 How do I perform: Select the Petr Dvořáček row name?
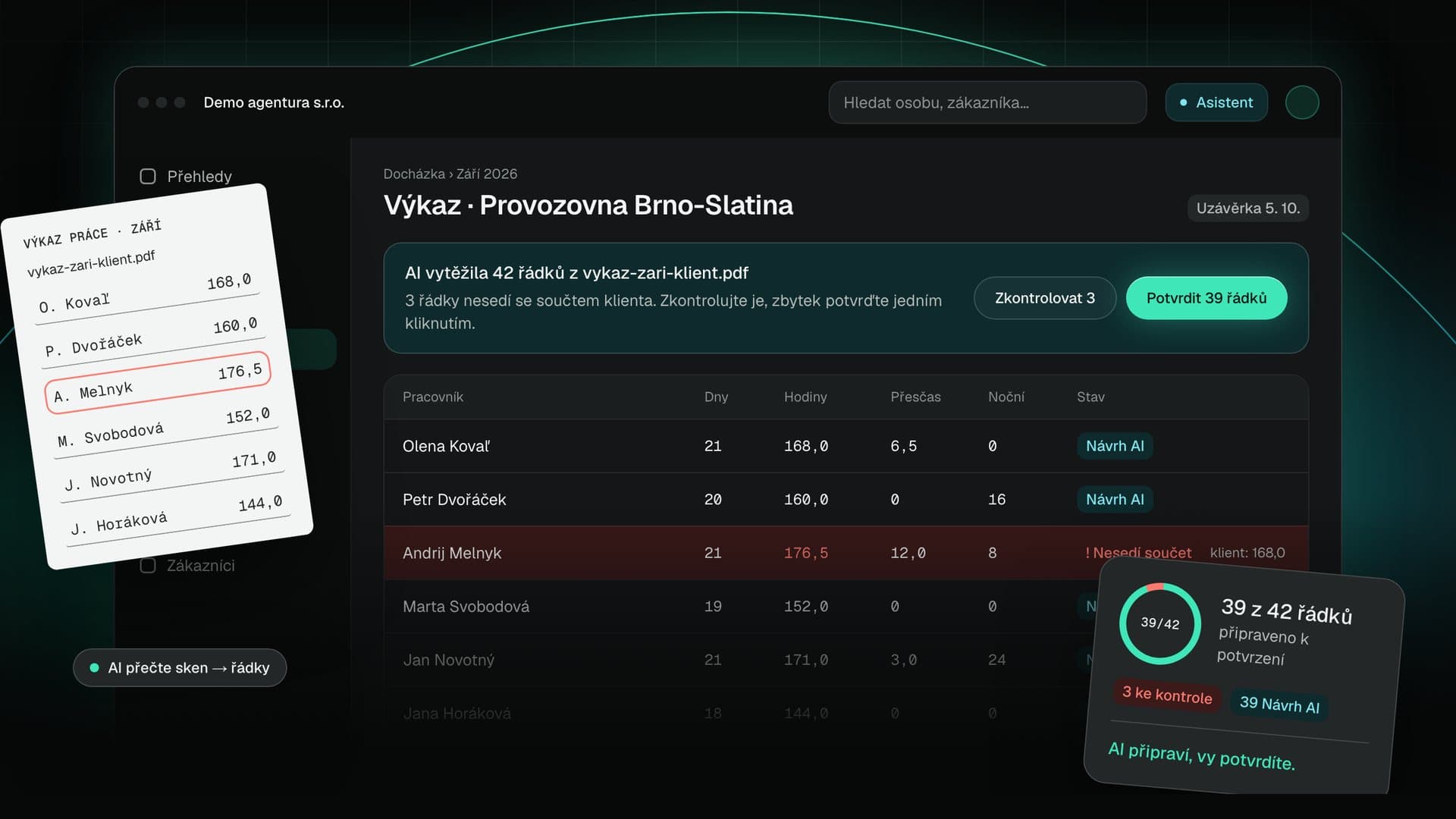coord(454,500)
